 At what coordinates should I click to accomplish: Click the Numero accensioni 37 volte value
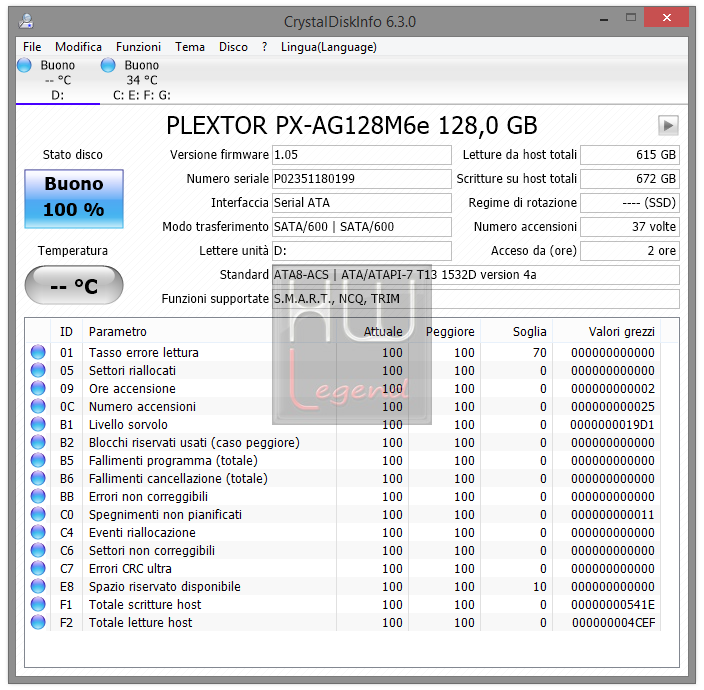630,227
